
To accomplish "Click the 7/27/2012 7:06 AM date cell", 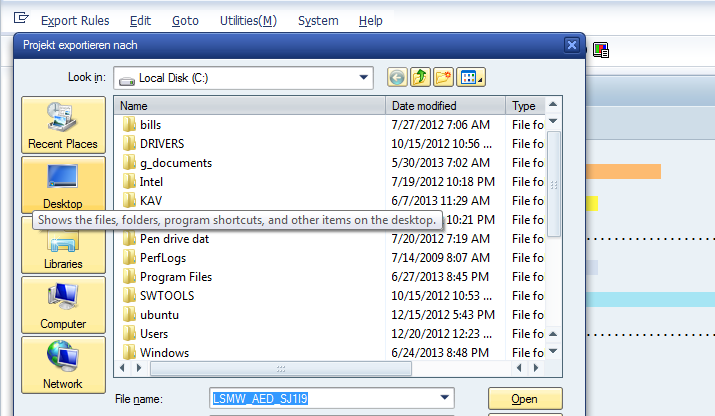I will pyautogui.click(x=440, y=125).
